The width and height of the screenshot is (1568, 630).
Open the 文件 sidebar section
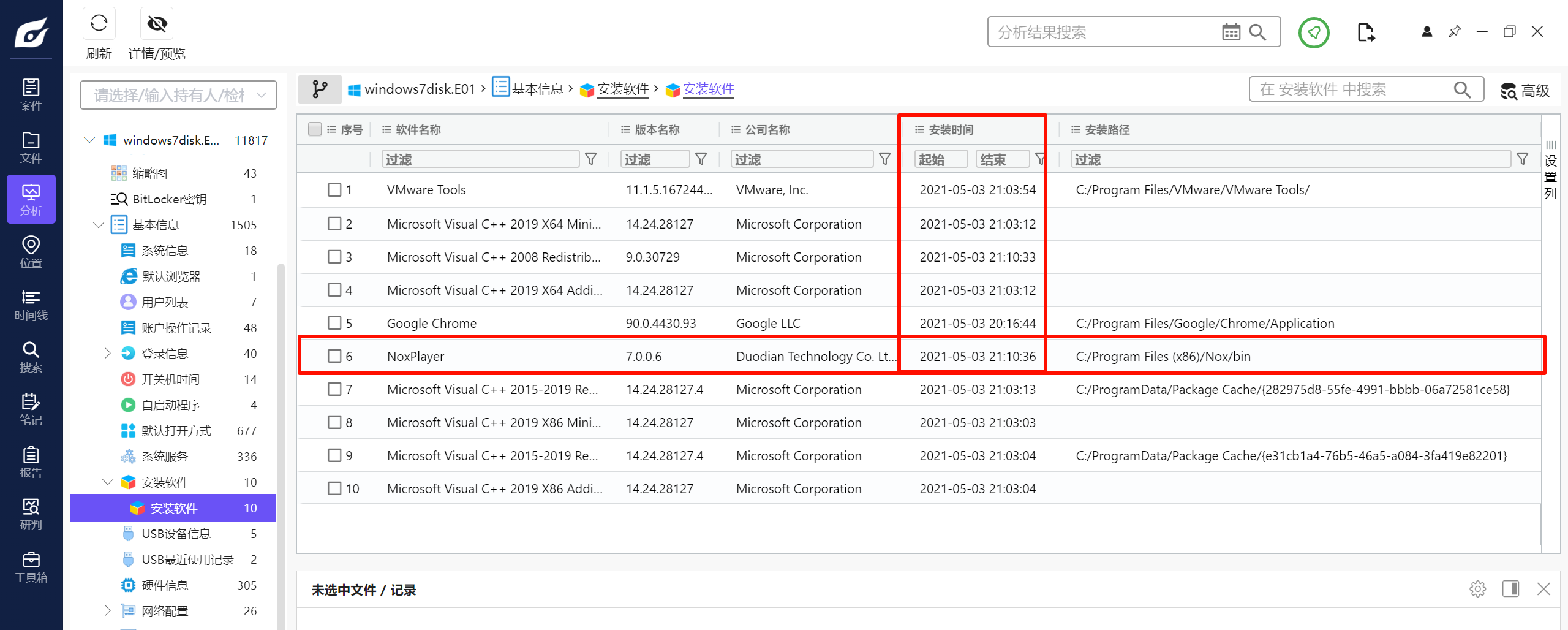(31, 147)
